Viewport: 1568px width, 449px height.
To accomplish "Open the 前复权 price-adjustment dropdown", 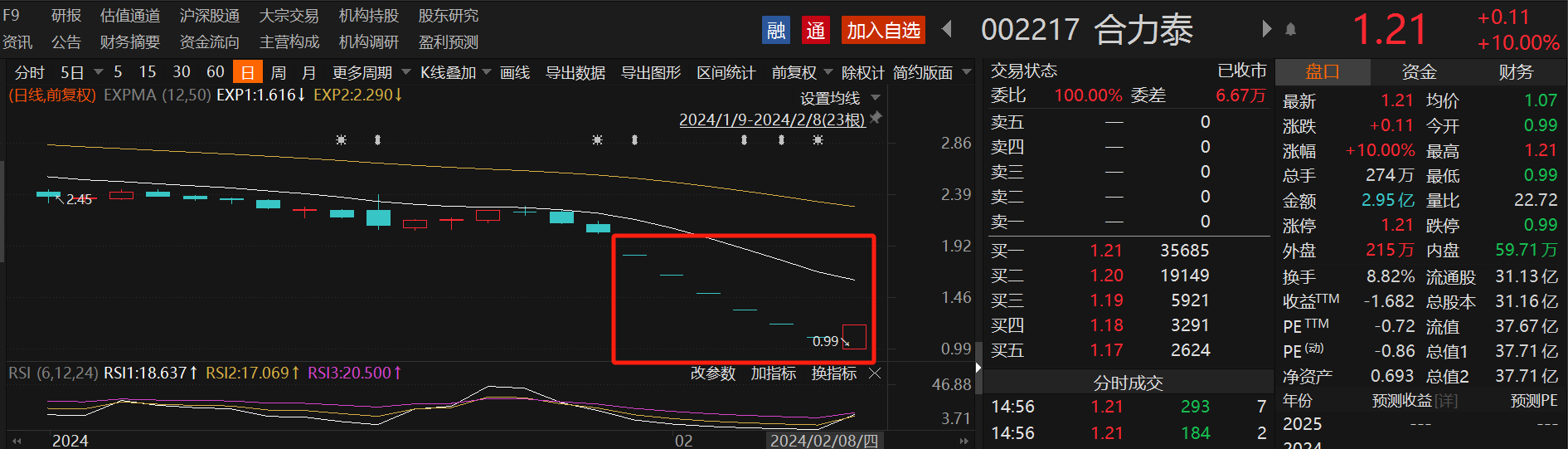I will tap(828, 72).
